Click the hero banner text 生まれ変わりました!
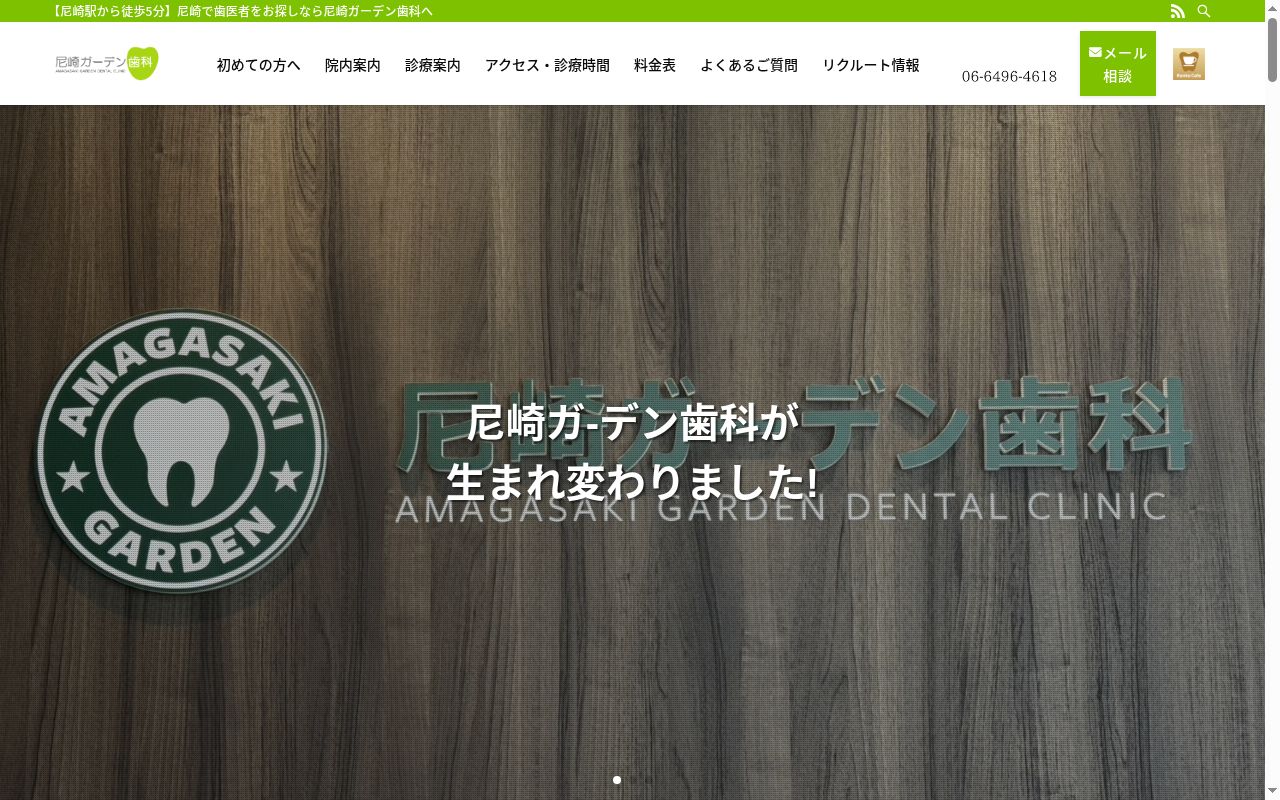Viewport: 1280px width, 800px height. click(632, 482)
